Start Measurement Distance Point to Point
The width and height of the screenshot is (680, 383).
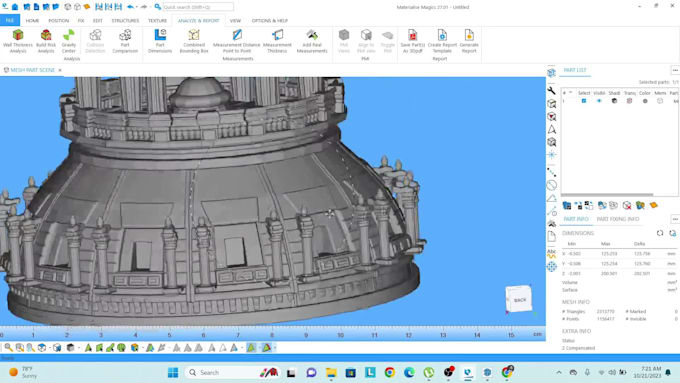click(x=236, y=41)
